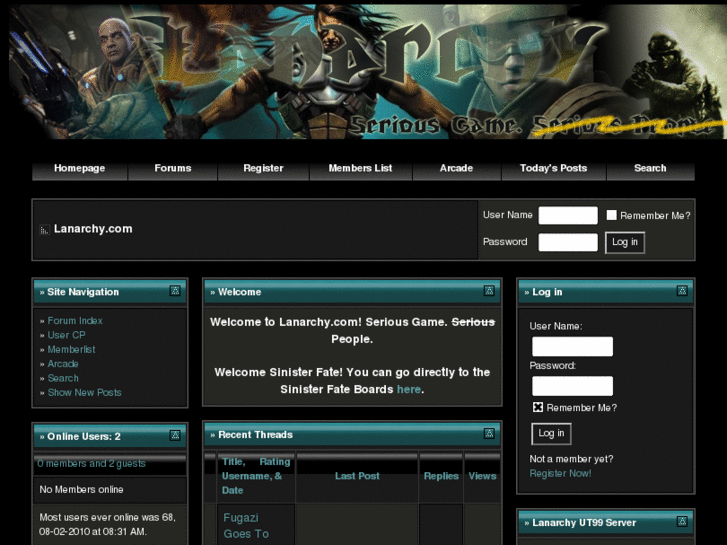
Task: Open the Fugazi Goes To thread
Action: (246, 526)
